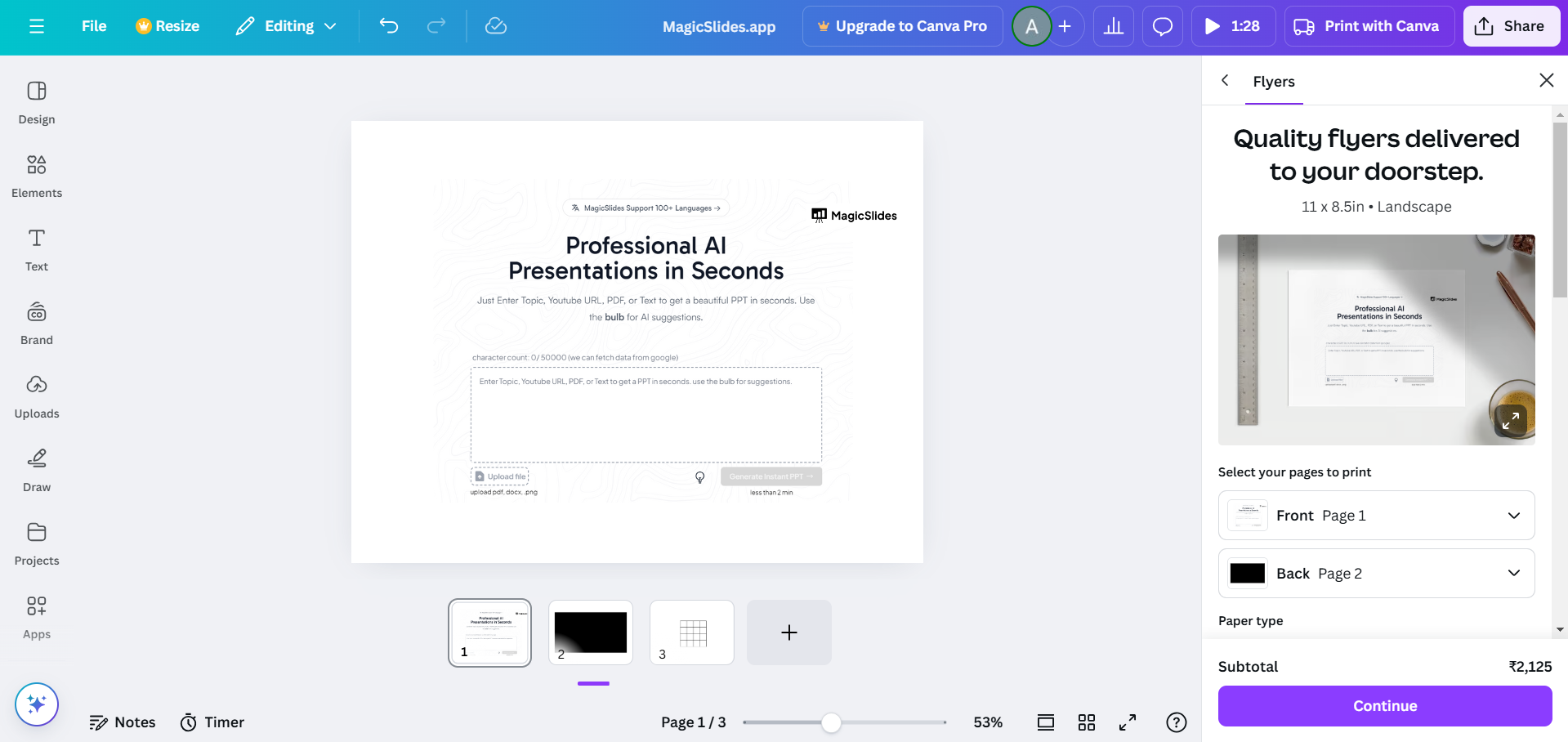Click the MagicSlides Support 100+ Languages pill
This screenshot has height=742, width=1568.
click(646, 208)
